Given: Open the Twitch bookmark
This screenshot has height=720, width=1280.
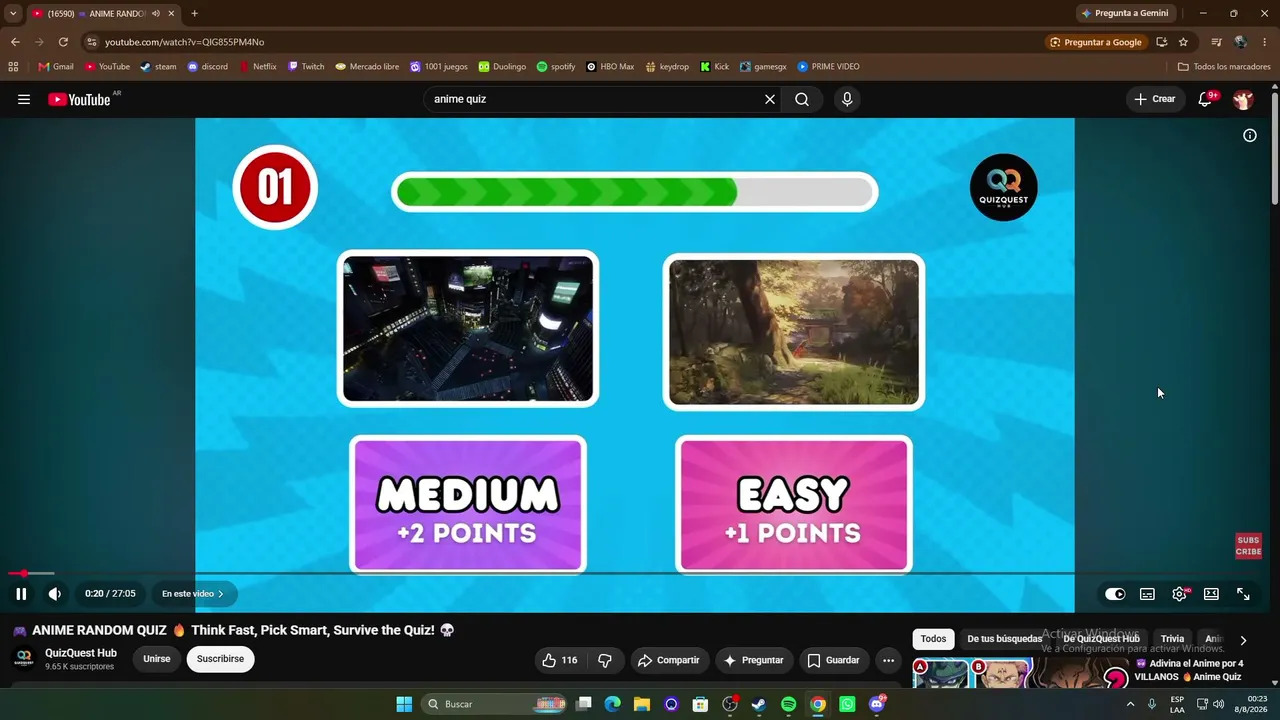Looking at the screenshot, I should point(306,67).
